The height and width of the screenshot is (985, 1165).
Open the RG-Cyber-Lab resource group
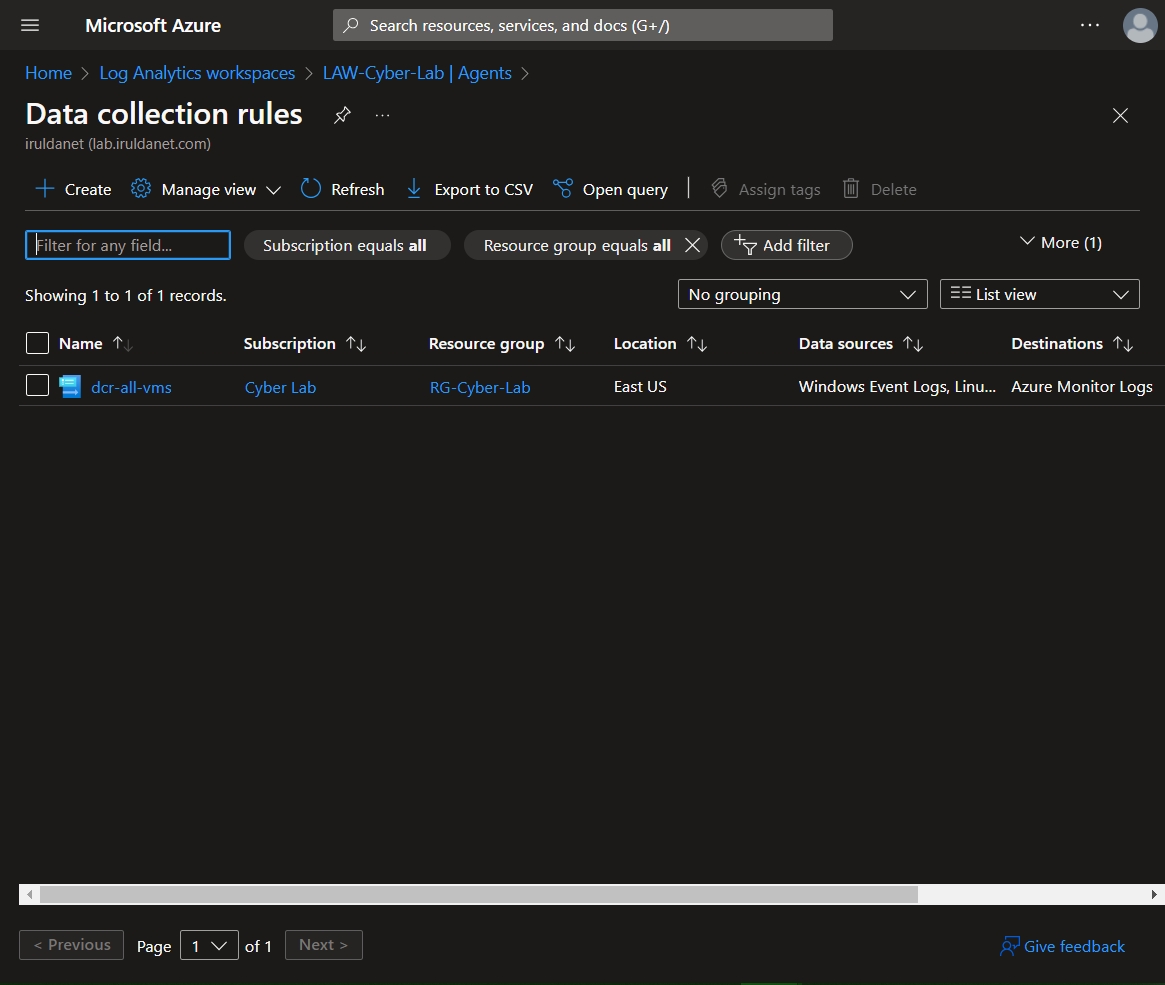click(x=480, y=387)
